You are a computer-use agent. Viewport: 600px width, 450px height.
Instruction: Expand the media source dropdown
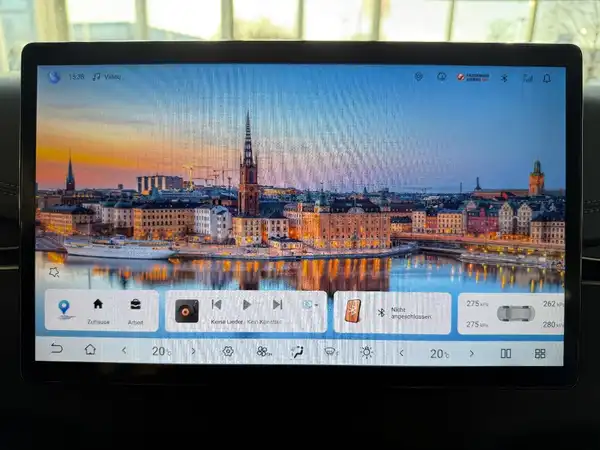point(310,304)
